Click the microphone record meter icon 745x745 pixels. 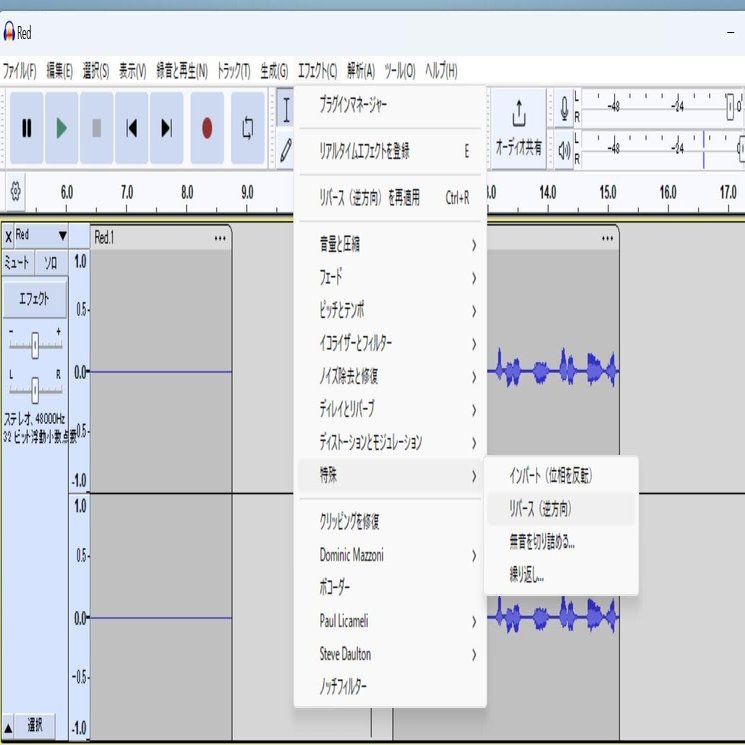point(564,108)
